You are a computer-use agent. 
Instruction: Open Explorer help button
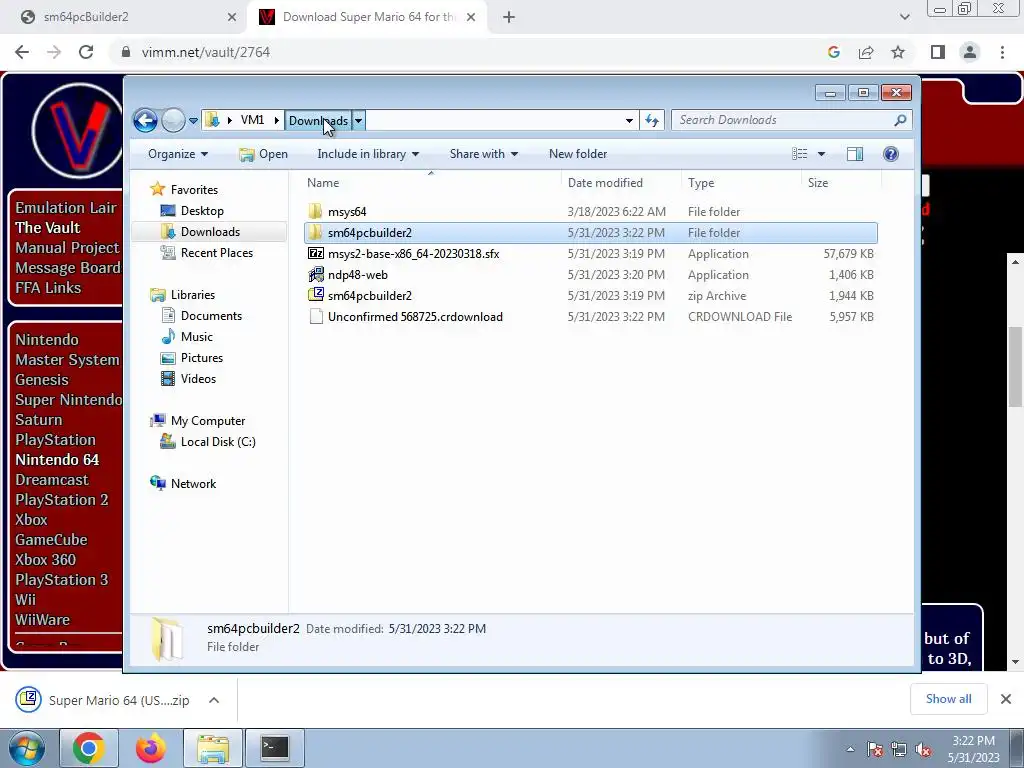[891, 154]
